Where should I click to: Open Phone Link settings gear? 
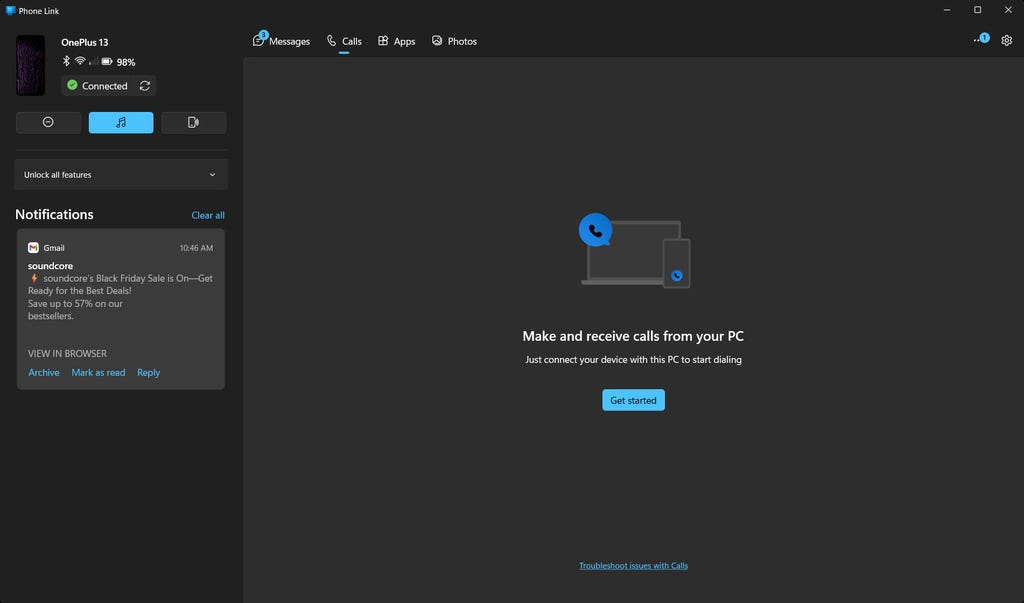click(1007, 41)
